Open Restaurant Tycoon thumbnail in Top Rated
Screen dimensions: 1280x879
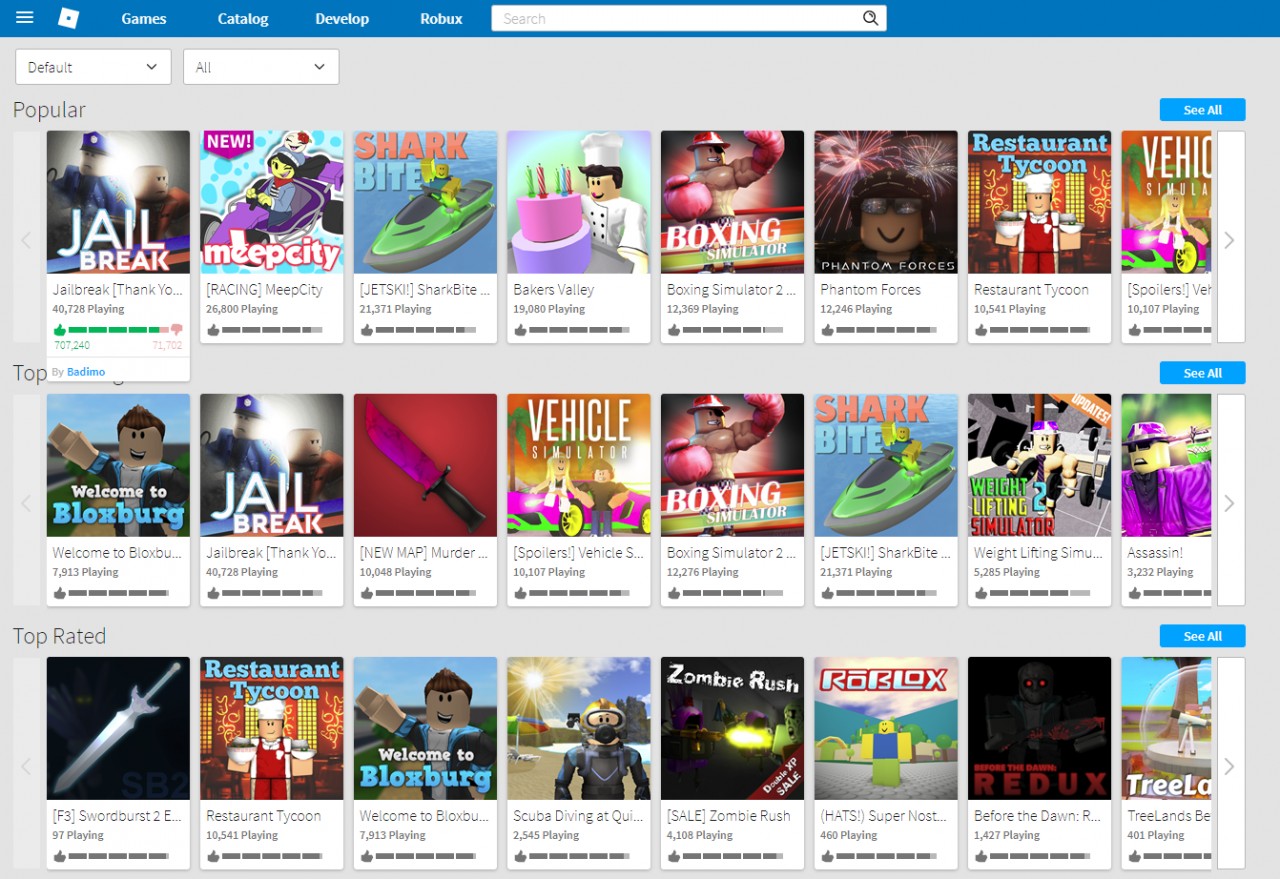pyautogui.click(x=272, y=728)
